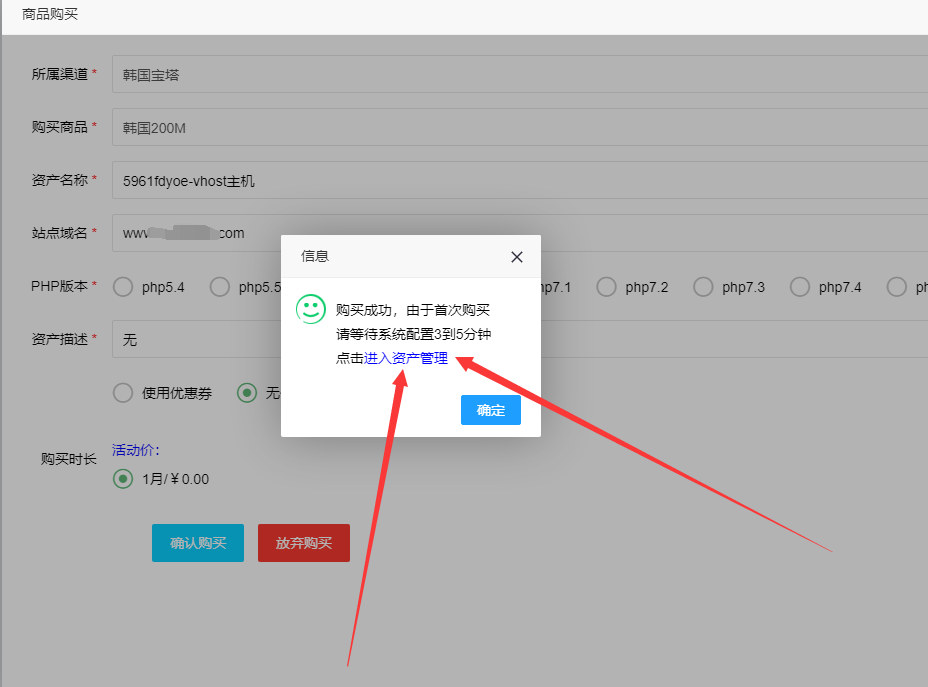This screenshot has width=928, height=687.
Task: Select the php7.3 radio button
Action: (703, 287)
